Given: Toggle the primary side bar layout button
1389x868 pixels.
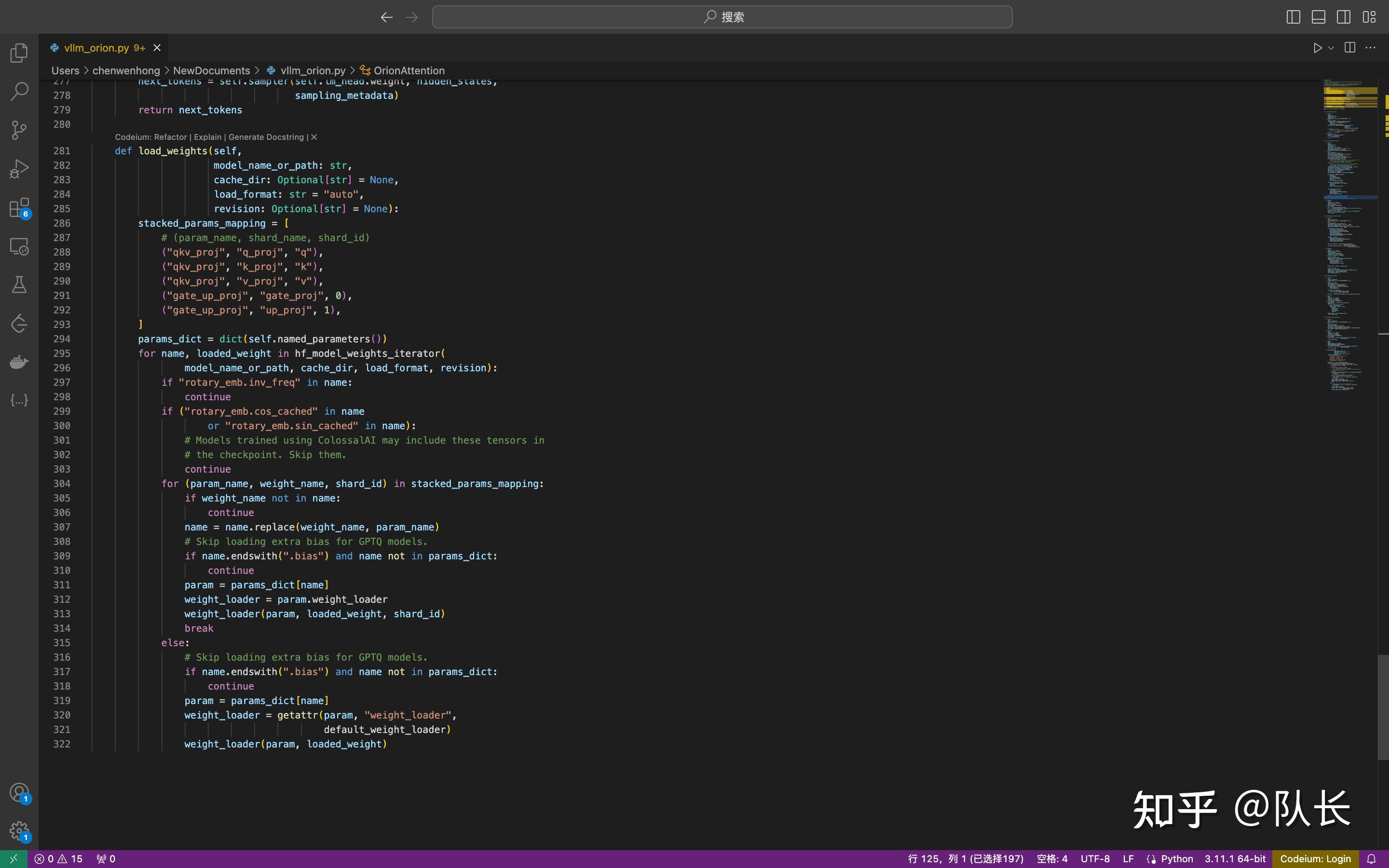Looking at the screenshot, I should tap(1293, 17).
